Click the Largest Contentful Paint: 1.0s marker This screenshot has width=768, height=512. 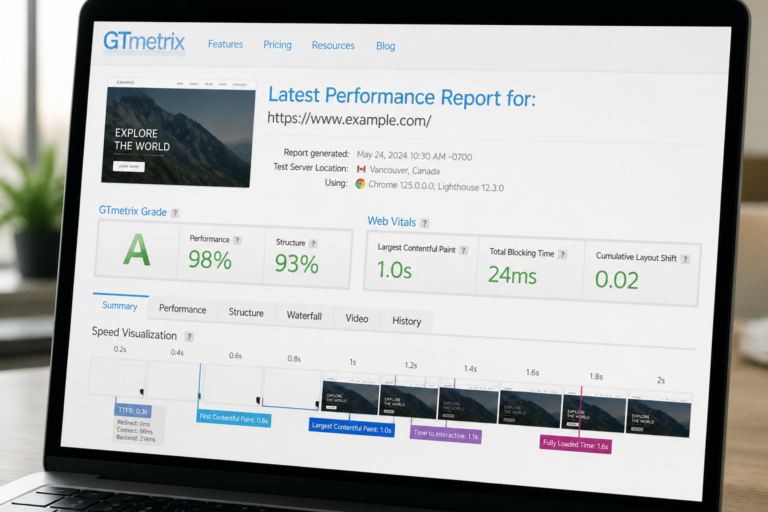coord(352,428)
